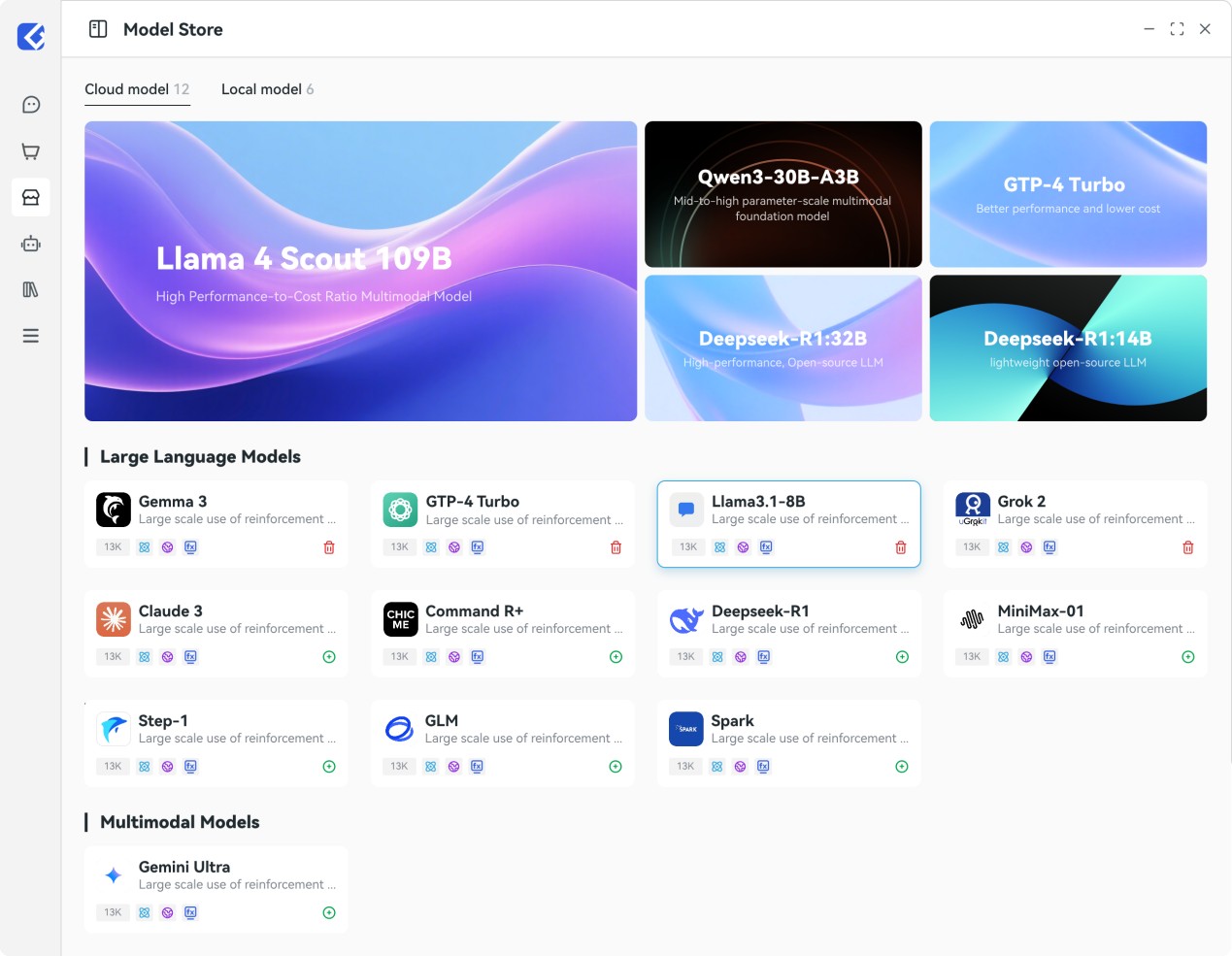Click the panel toggle icon beside Model Store title
This screenshot has height=956, width=1232.
point(97,29)
